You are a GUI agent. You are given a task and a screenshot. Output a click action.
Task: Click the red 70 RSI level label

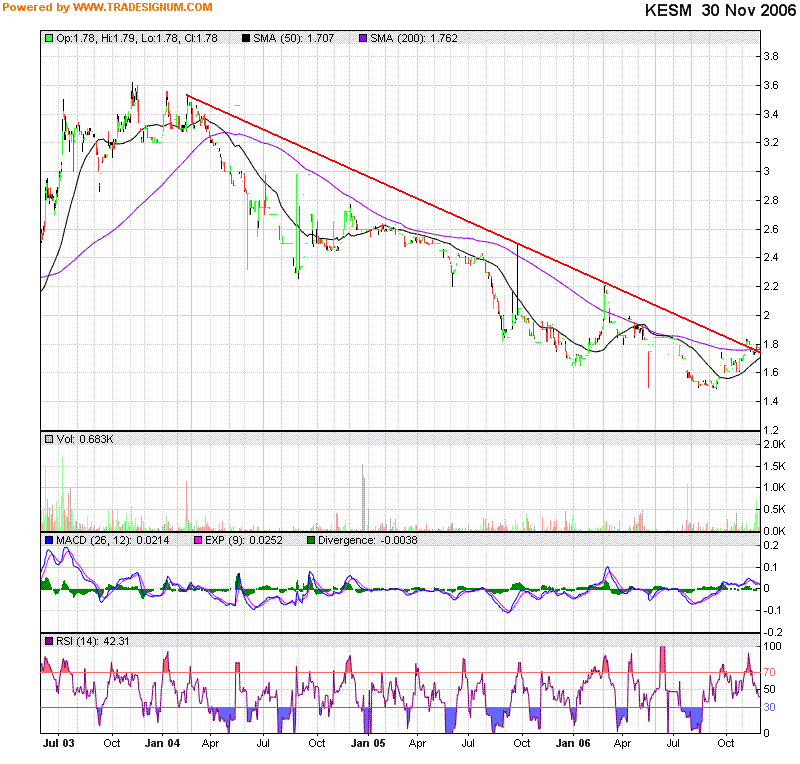[769, 672]
